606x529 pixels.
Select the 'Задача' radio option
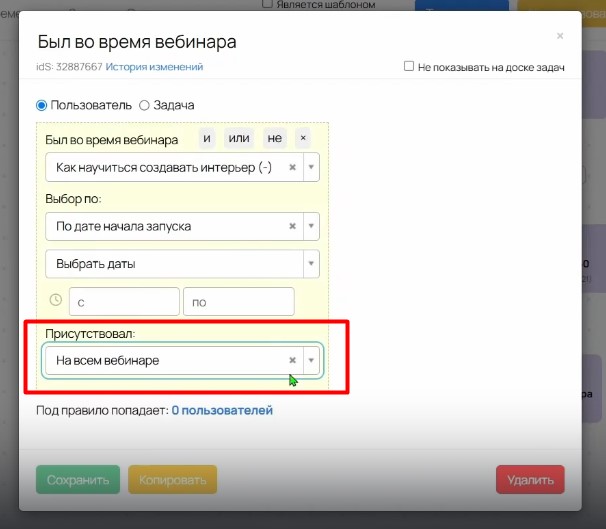(144, 105)
